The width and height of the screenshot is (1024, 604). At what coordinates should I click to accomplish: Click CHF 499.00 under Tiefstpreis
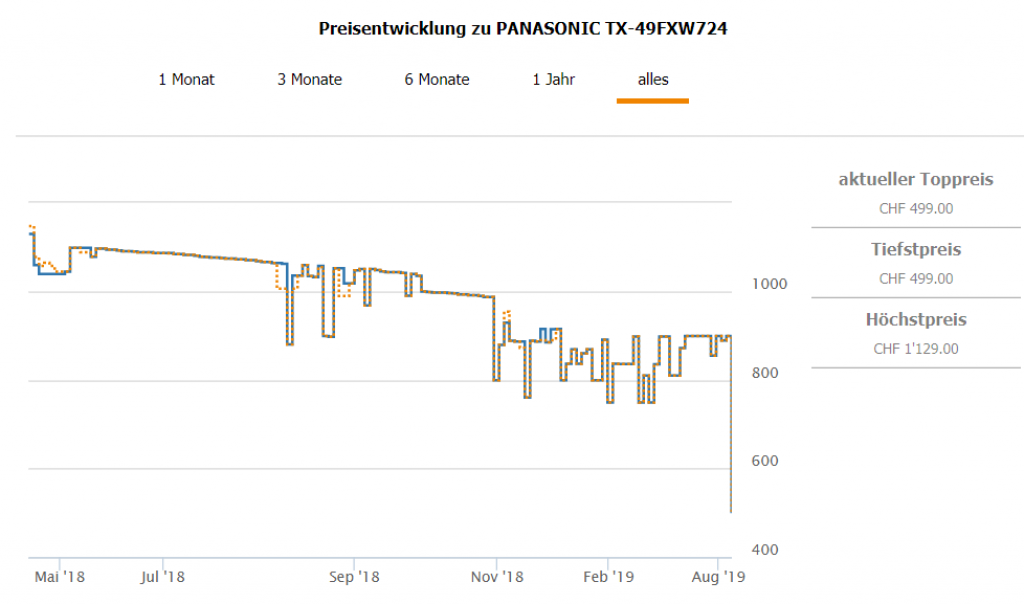[915, 279]
